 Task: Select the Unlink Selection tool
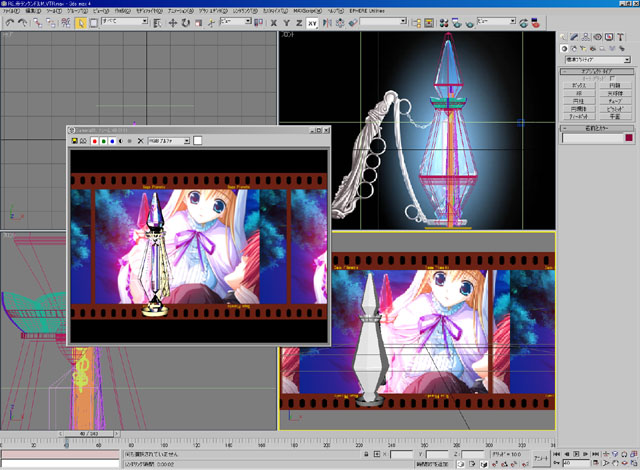[x=51, y=23]
